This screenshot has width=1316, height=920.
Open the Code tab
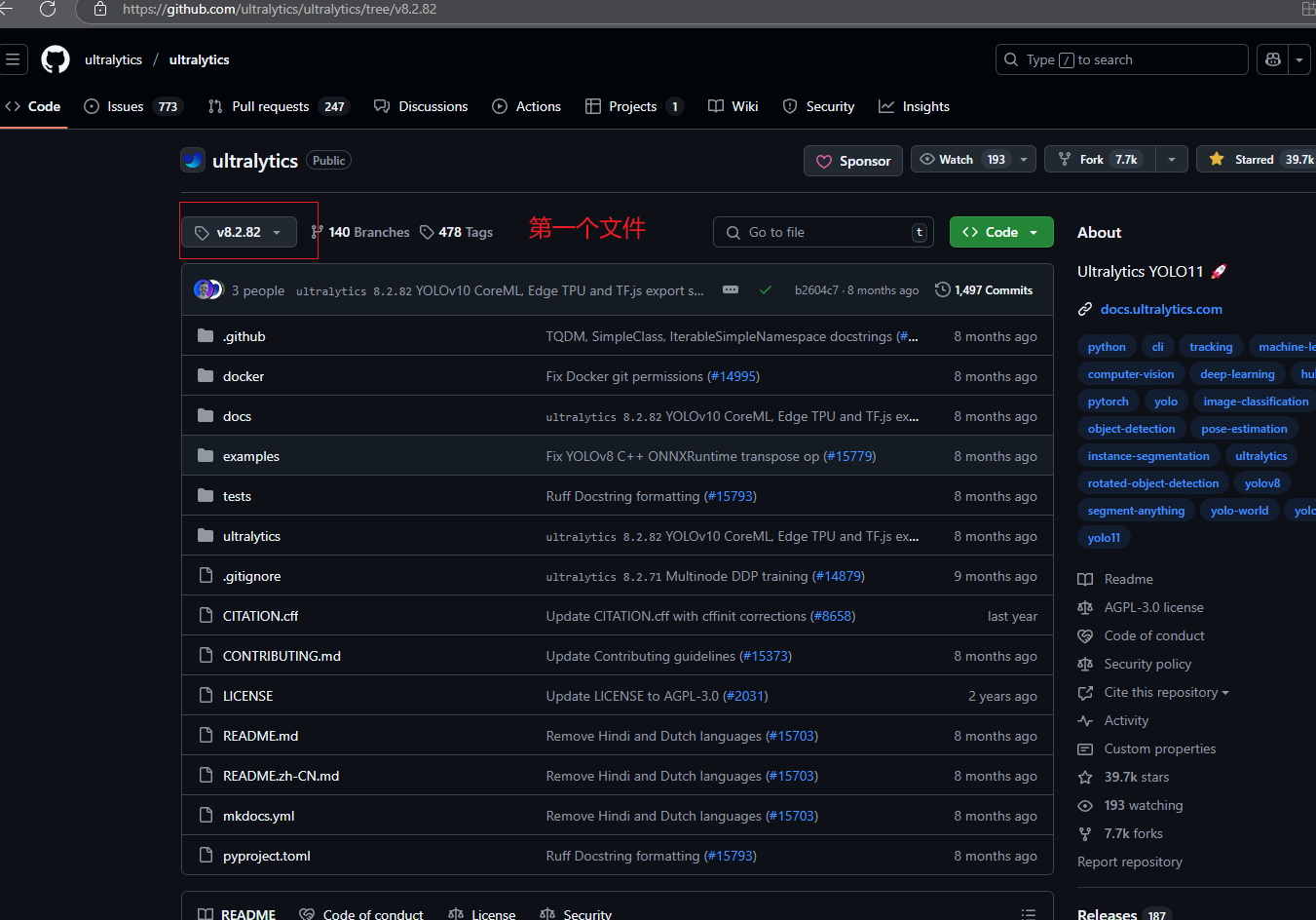tap(33, 106)
